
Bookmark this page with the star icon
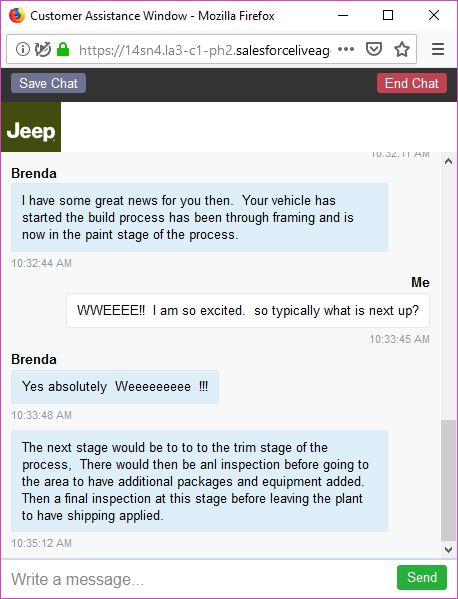pyautogui.click(x=402, y=49)
